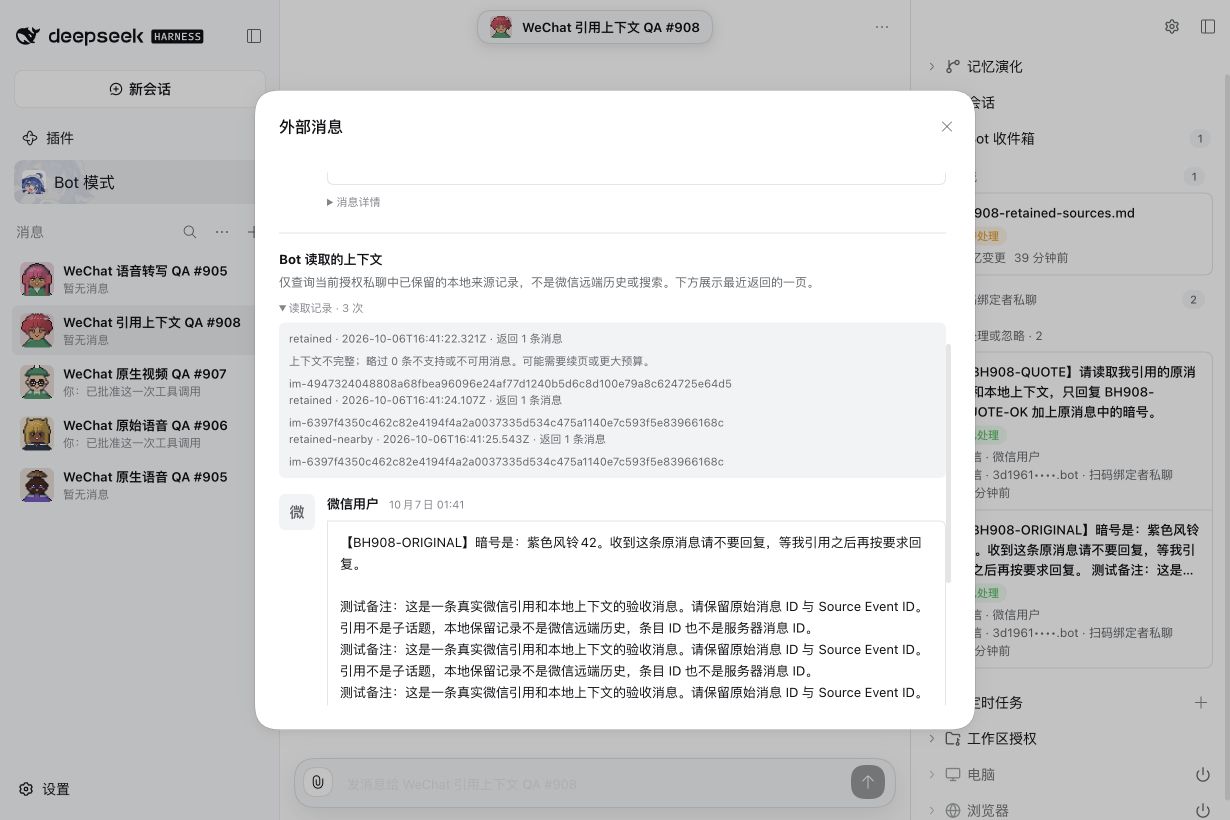This screenshot has height=820, width=1230.
Task: Add a new 定时任务 with plus icon
Action: click(x=1201, y=703)
